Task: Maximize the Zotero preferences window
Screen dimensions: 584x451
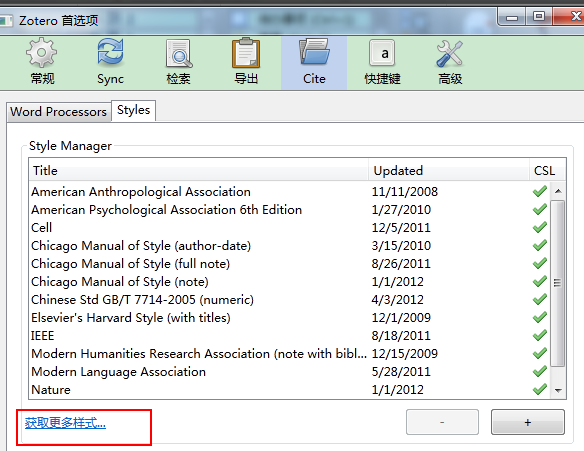Action: pos(539,17)
